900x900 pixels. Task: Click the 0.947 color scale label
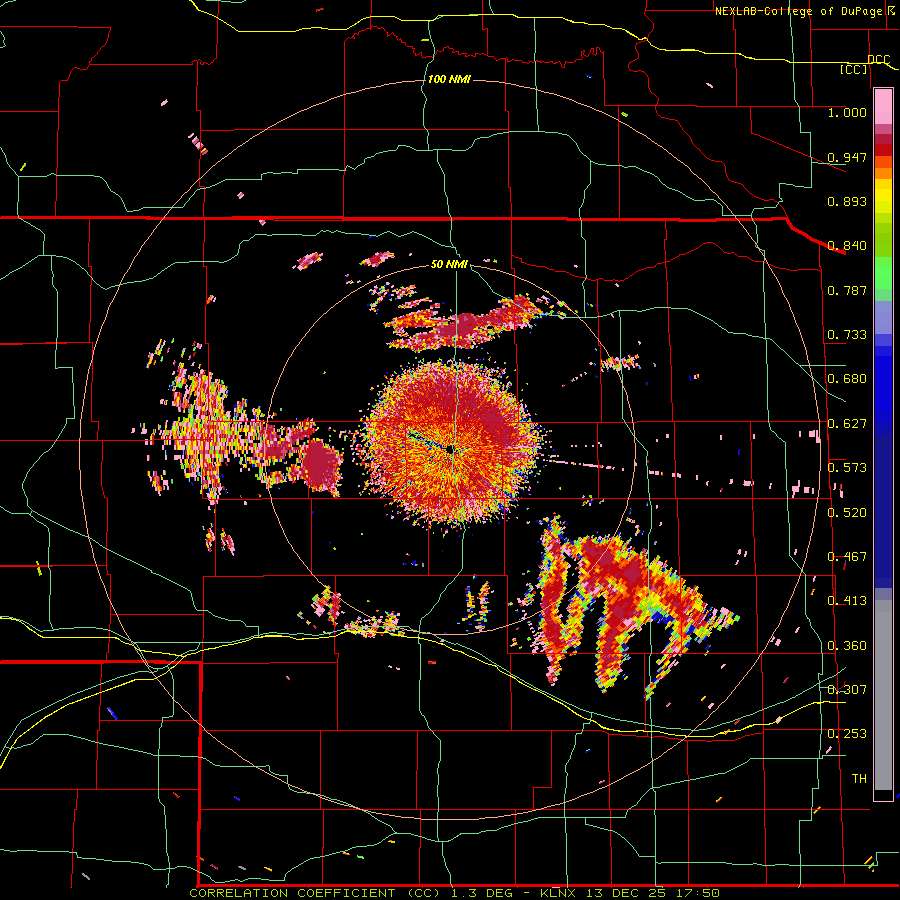[x=847, y=157]
